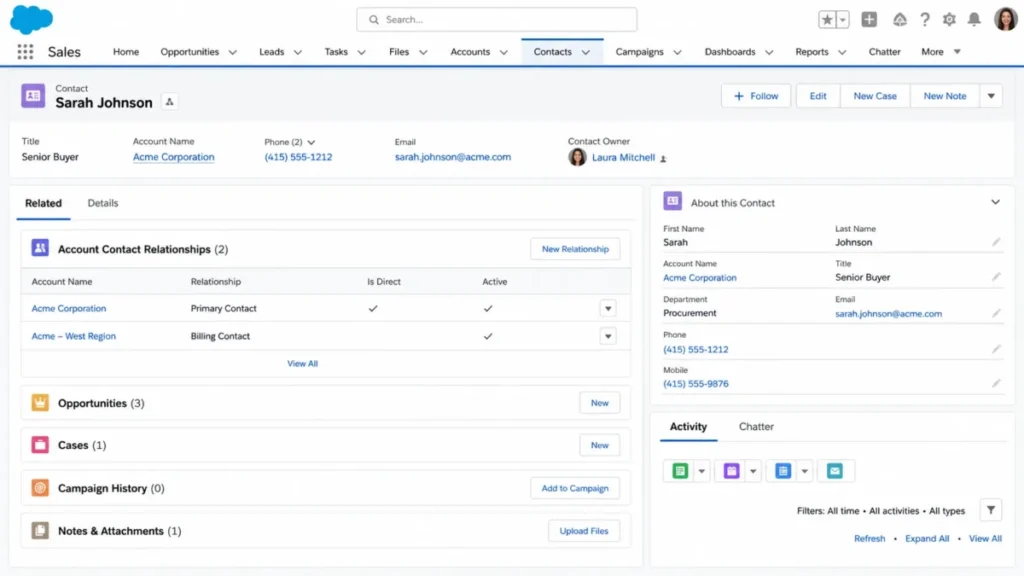
Task: Click the Campaign History target icon
Action: click(x=40, y=488)
